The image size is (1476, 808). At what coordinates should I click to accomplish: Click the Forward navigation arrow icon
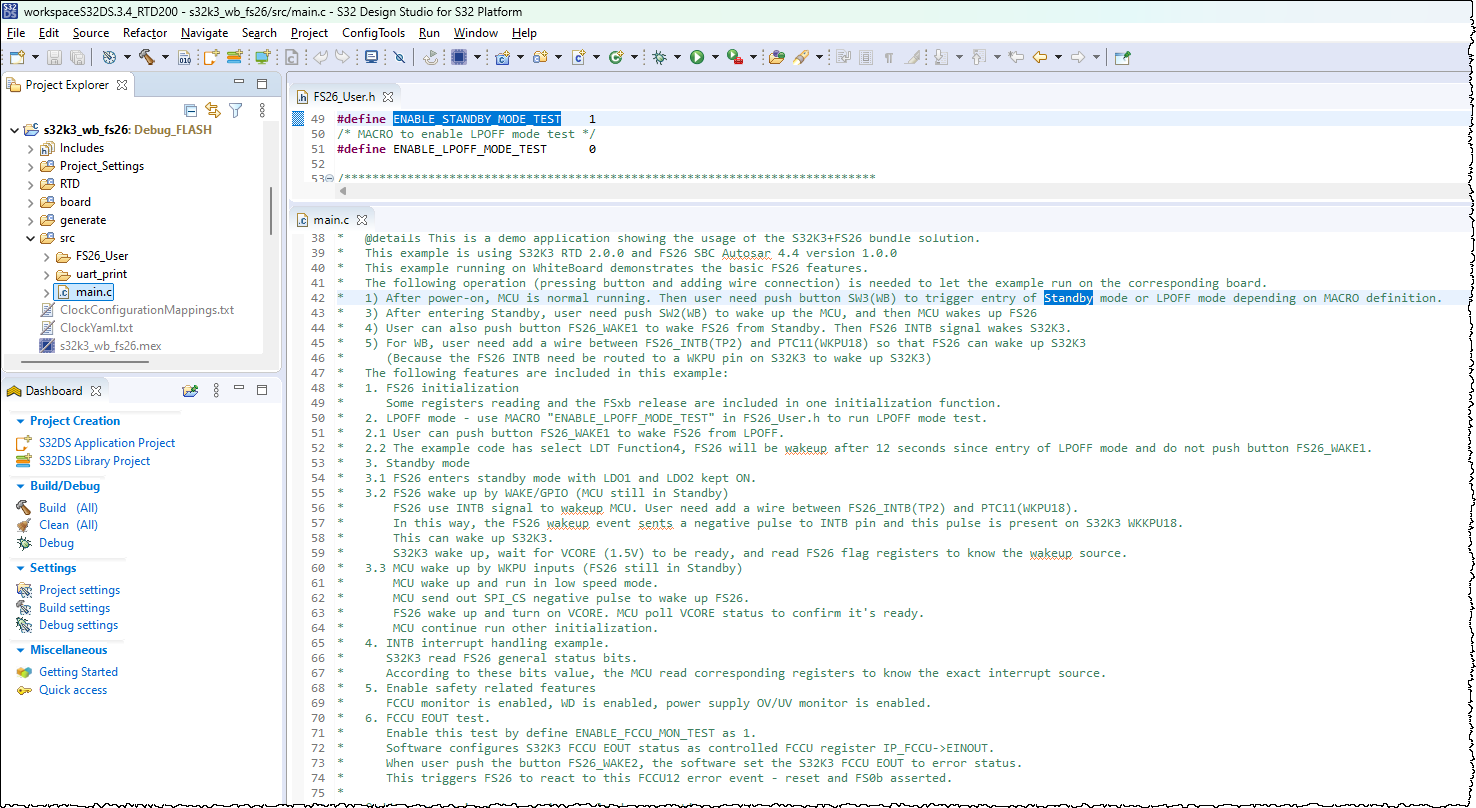[x=1078, y=57]
